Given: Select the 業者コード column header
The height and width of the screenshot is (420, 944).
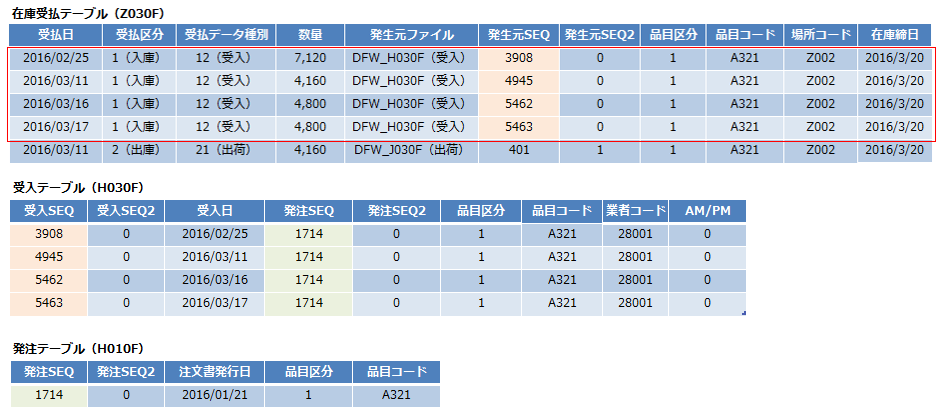Looking at the screenshot, I should coord(635,211).
